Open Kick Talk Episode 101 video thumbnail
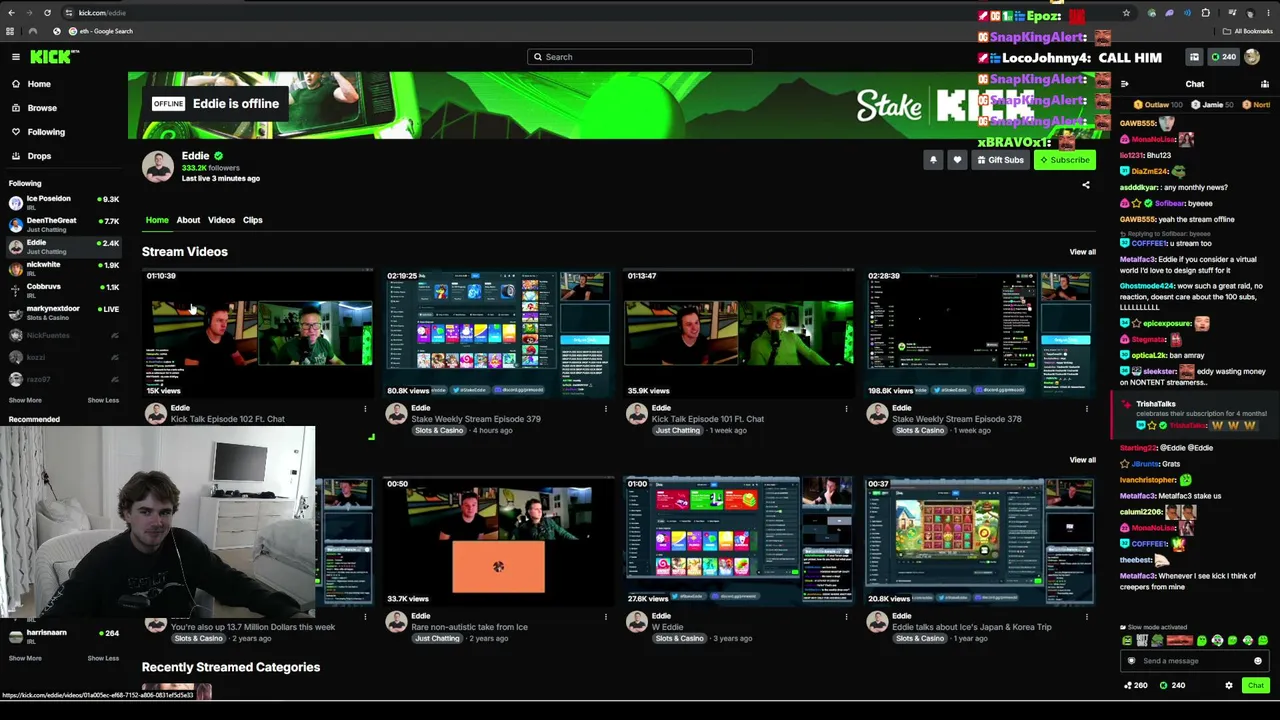Viewport: 1280px width, 720px height. coord(739,334)
